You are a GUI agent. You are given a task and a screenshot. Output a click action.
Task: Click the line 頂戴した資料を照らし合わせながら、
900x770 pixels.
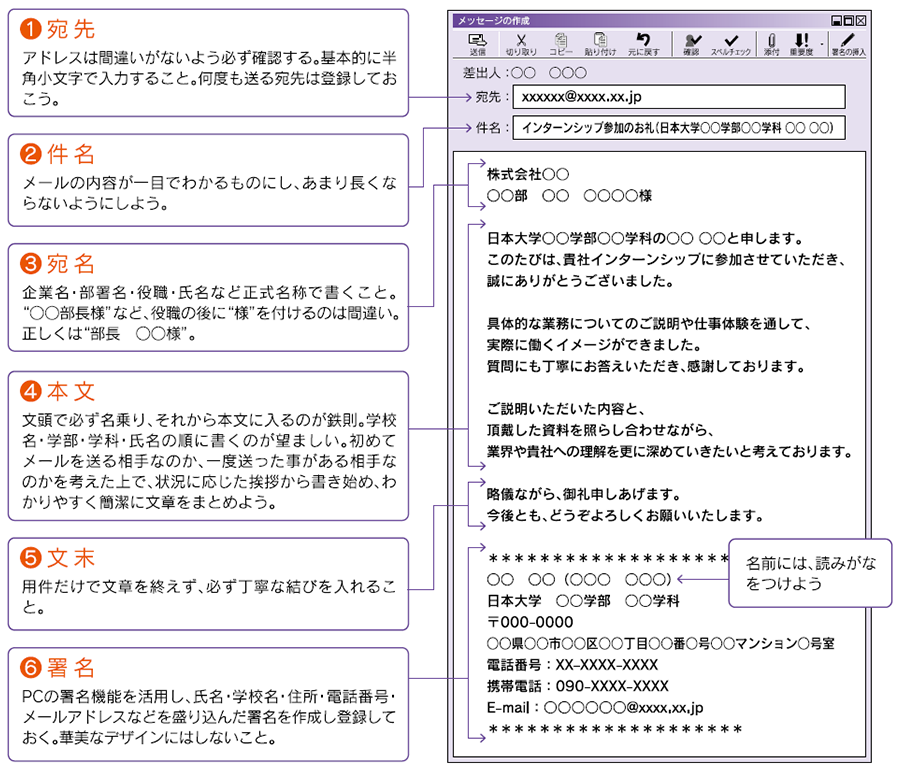pyautogui.click(x=600, y=430)
